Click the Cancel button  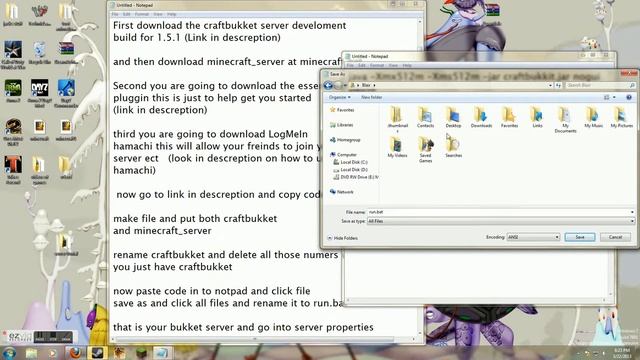coord(615,237)
